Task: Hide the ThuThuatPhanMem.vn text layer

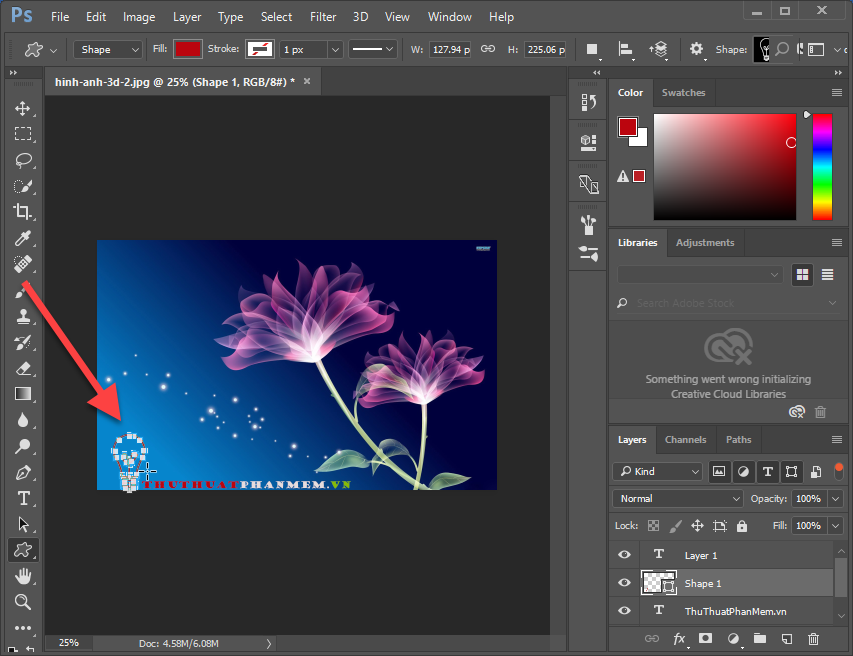Action: click(623, 611)
